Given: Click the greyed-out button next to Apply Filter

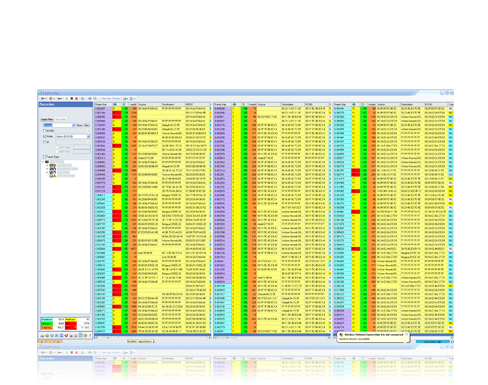Looking at the screenshot, I should tap(60, 119).
